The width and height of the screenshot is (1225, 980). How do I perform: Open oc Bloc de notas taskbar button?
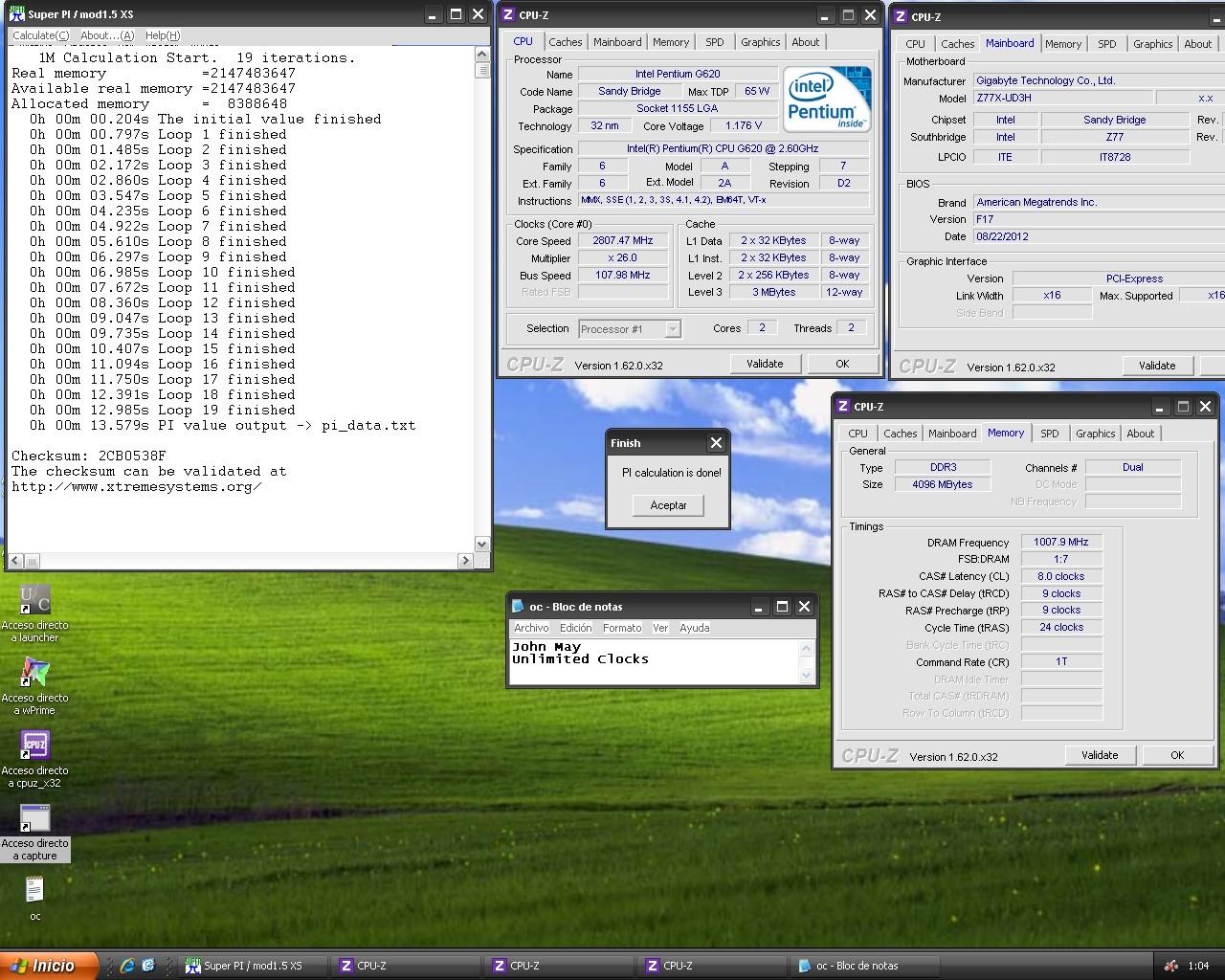[x=866, y=966]
